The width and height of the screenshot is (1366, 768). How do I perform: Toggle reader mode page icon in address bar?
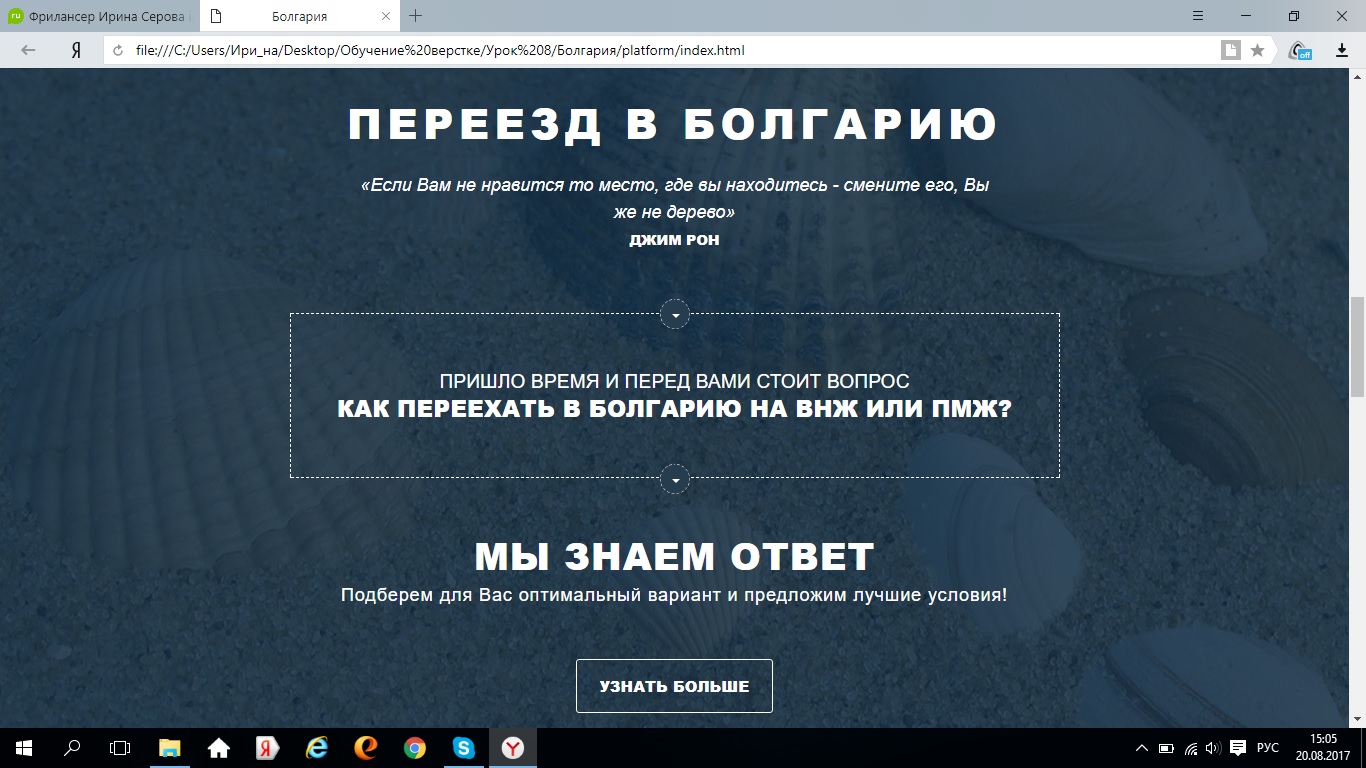[x=1230, y=50]
